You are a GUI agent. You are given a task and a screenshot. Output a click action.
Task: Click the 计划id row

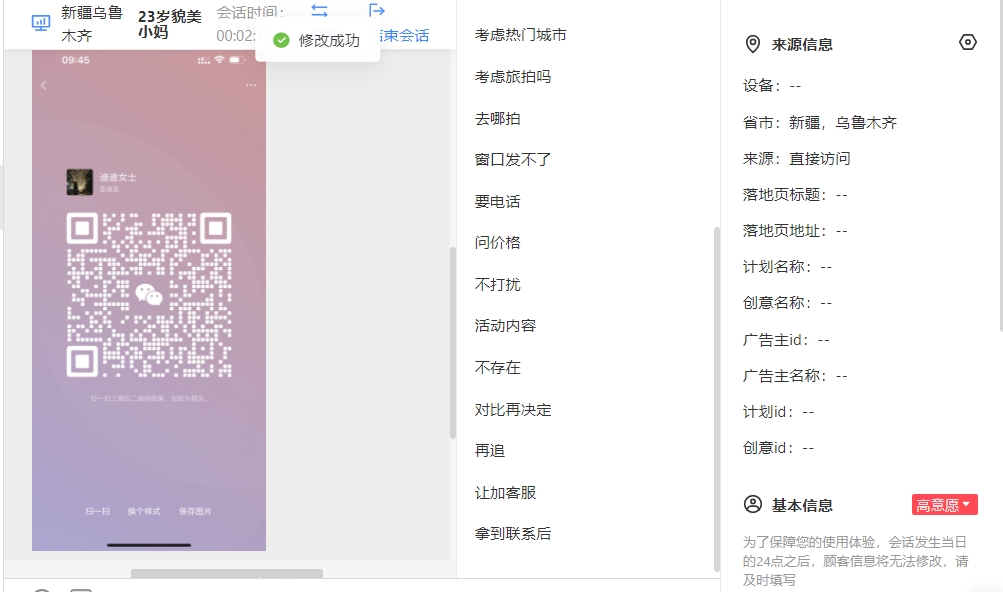[x=778, y=412]
